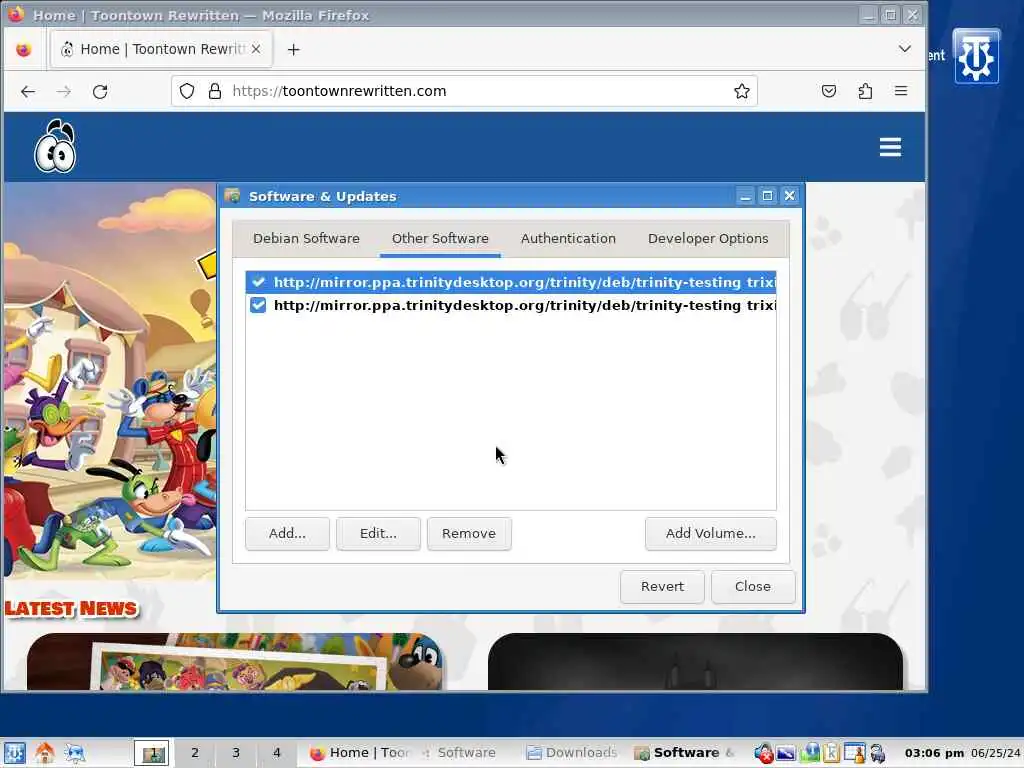1024x768 pixels.
Task: Switch to virtual desktop 3
Action: [x=236, y=753]
